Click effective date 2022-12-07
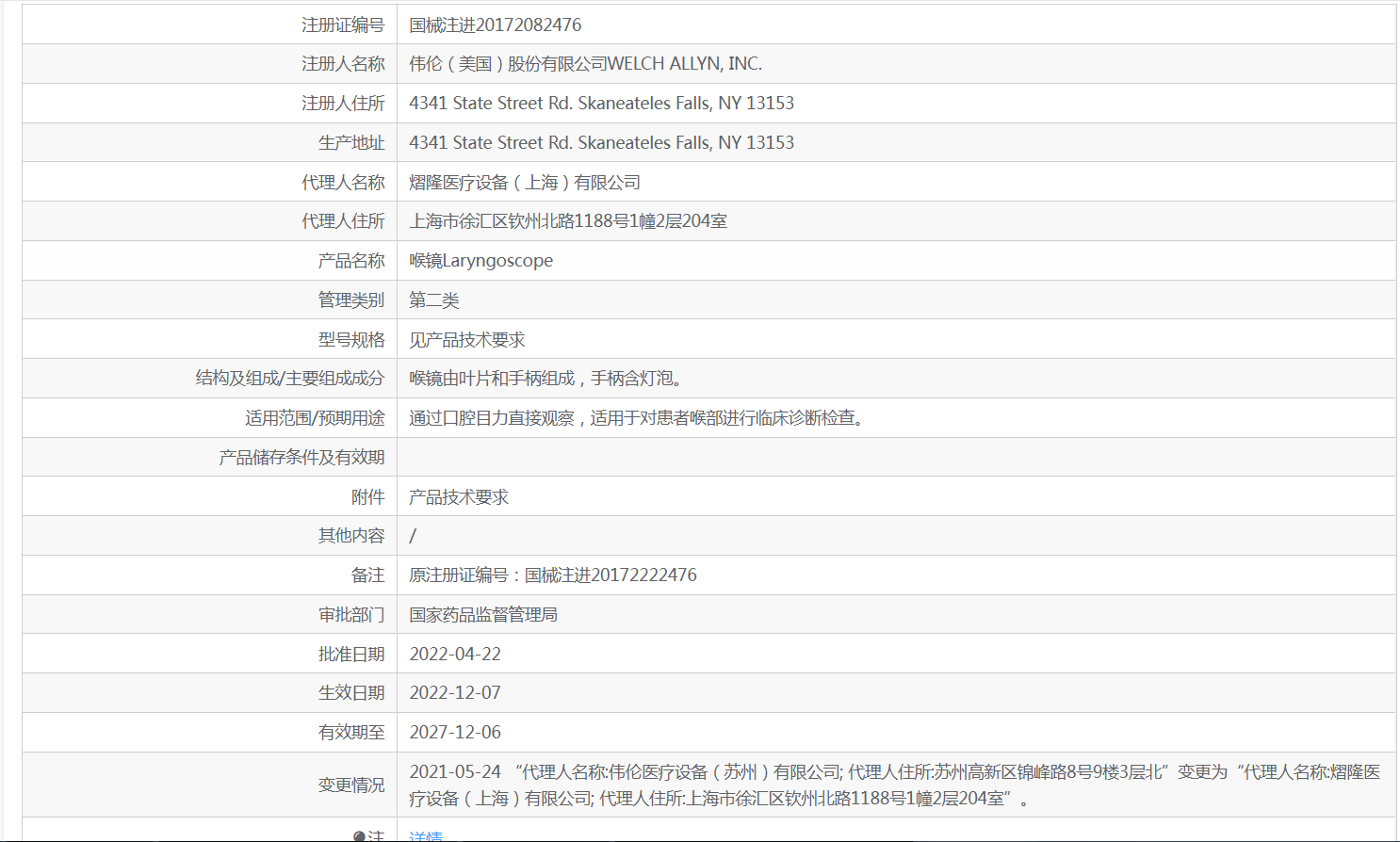 click(455, 693)
